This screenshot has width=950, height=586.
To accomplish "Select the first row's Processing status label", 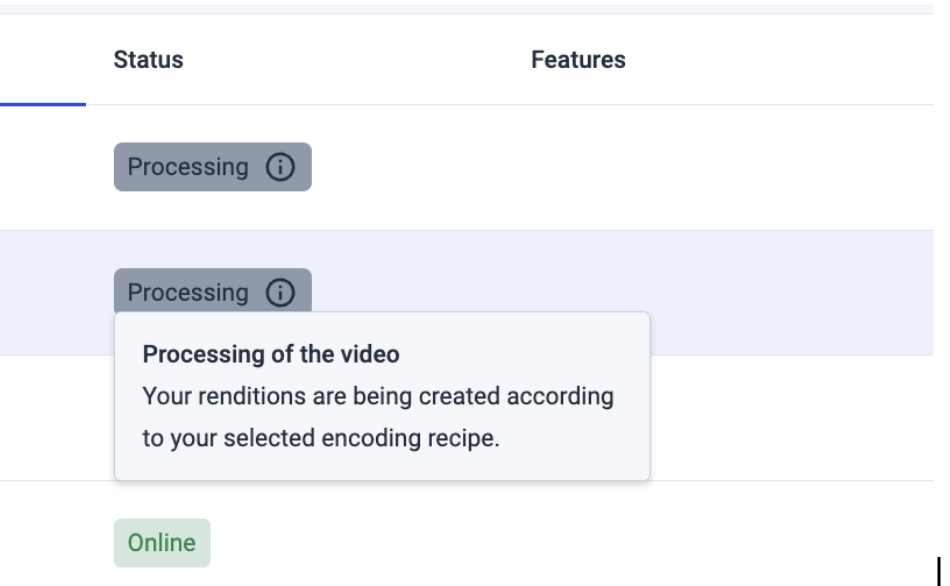I will point(188,167).
